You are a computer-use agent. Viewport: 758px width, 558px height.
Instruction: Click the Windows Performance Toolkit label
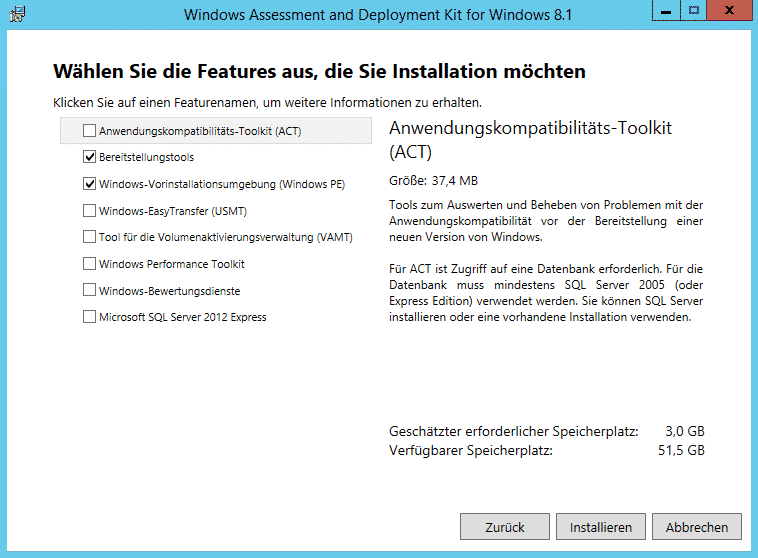[172, 264]
